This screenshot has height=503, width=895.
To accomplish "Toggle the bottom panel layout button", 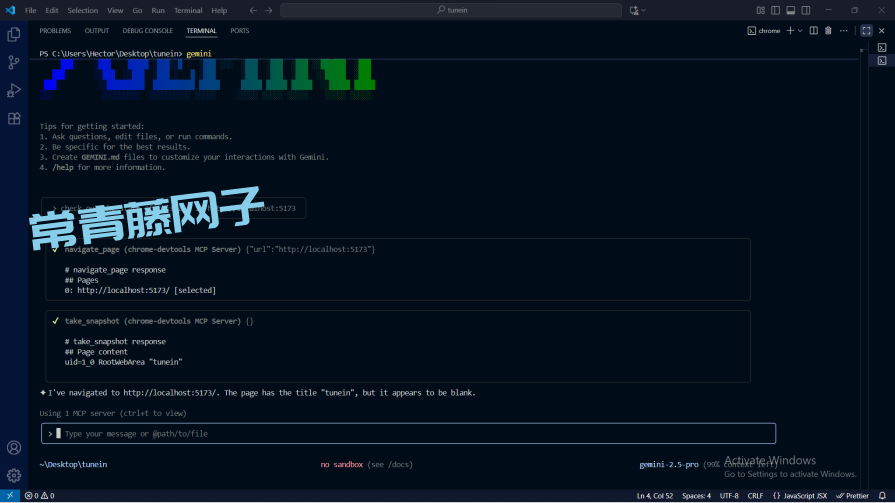I will 790,10.
